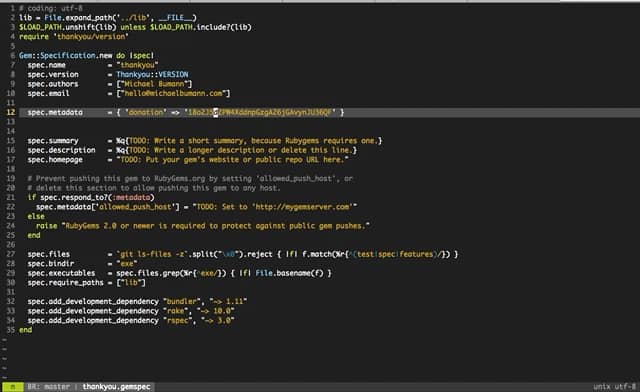This screenshot has width=640, height=392.
Task: Click the `git ls-files -z` command string
Action: pos(152,254)
